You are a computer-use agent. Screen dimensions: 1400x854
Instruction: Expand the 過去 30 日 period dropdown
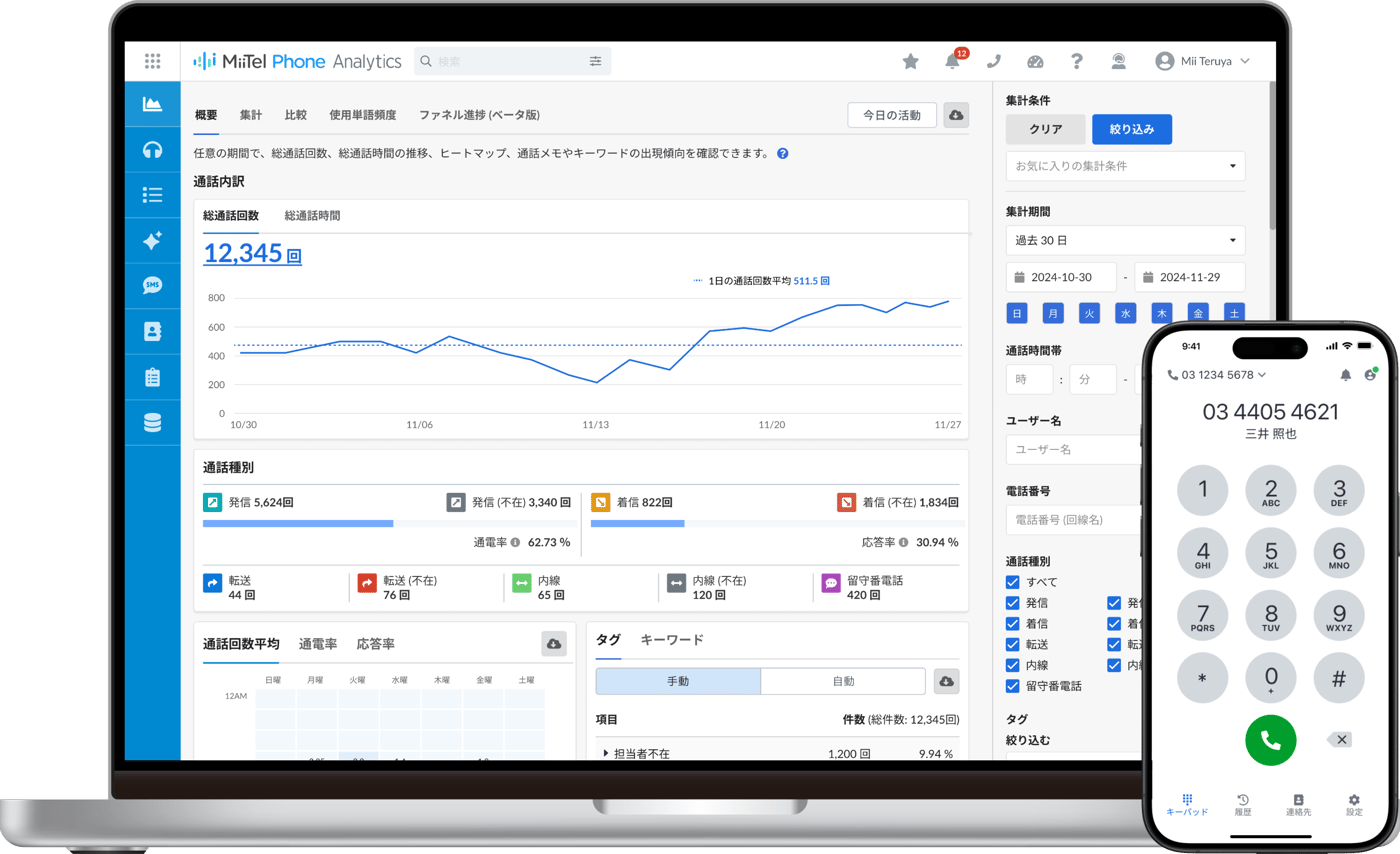[1125, 240]
